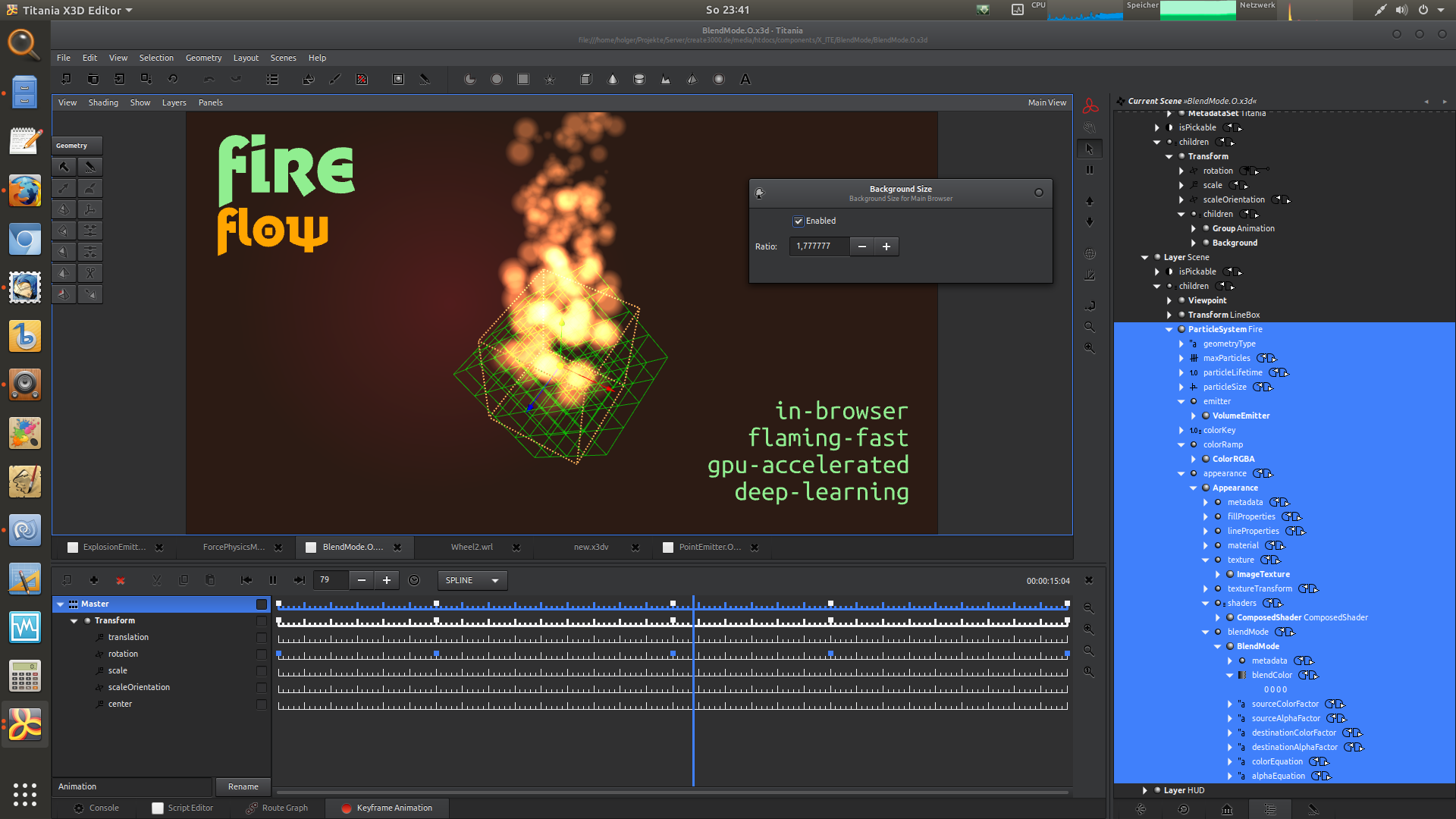This screenshot has height=819, width=1456.
Task: Toggle the Master track checkbox in the animation panel
Action: (x=262, y=604)
